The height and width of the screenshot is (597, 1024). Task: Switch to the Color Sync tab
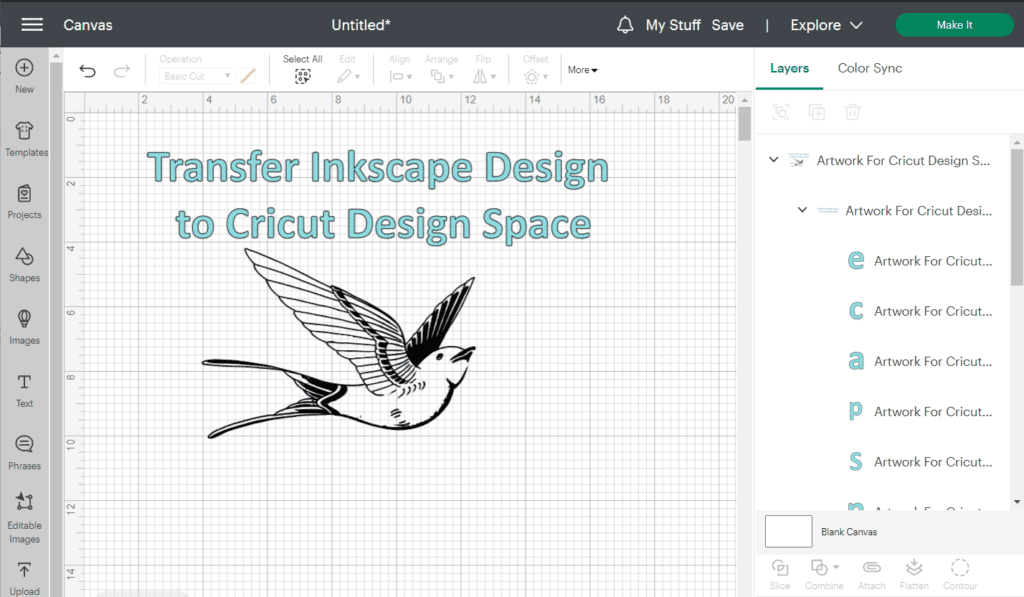click(x=869, y=68)
